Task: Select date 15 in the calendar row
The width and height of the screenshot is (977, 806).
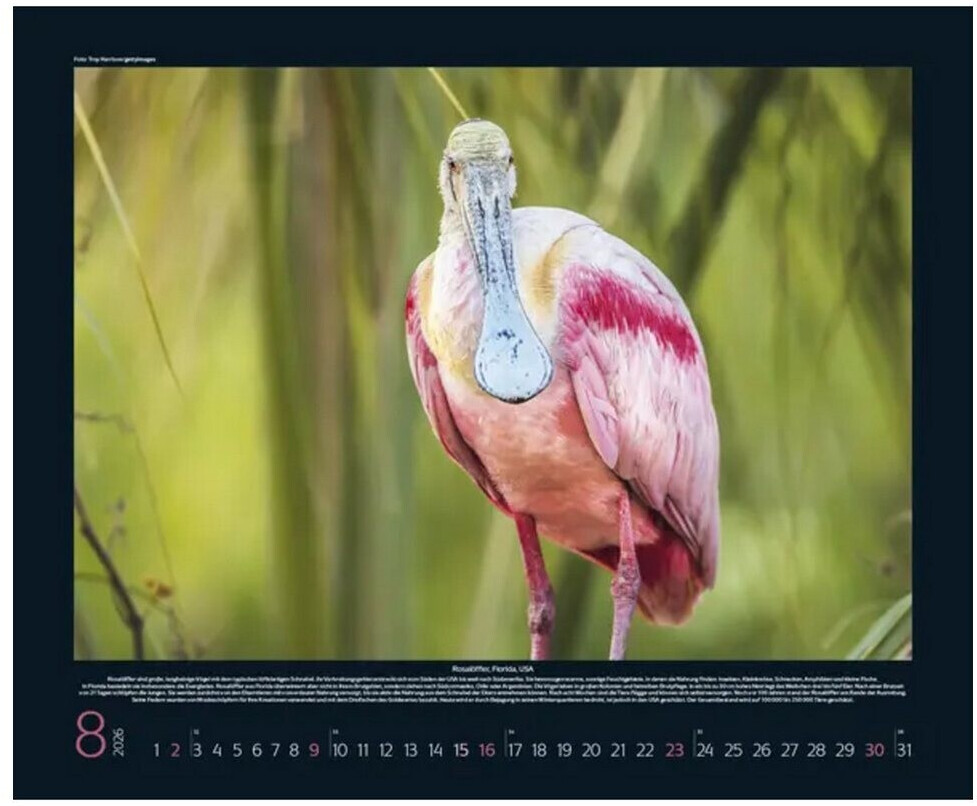Action: pyautogui.click(x=461, y=750)
